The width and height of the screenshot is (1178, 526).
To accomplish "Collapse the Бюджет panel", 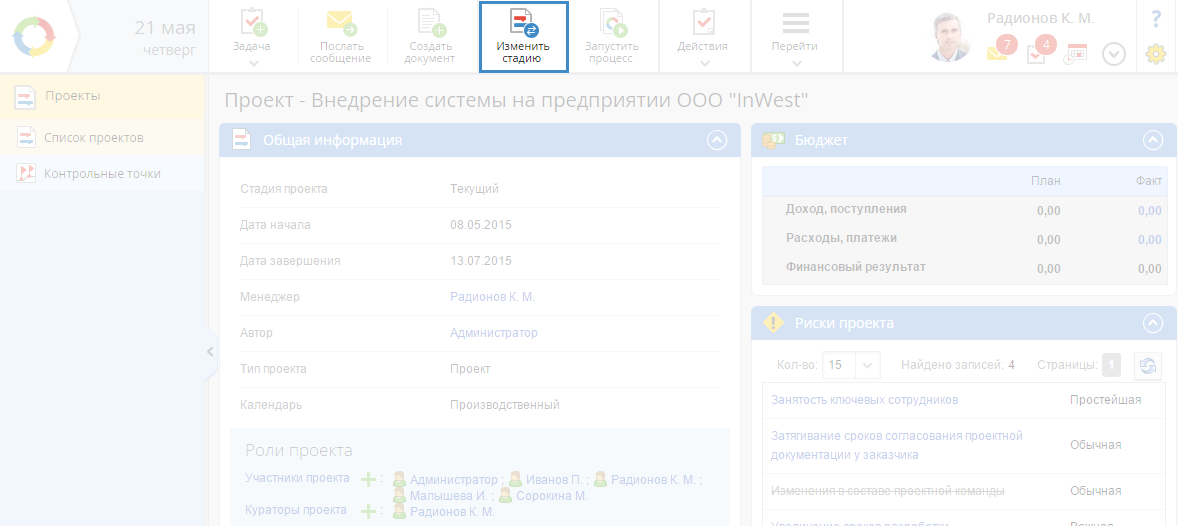I will 1153,141.
